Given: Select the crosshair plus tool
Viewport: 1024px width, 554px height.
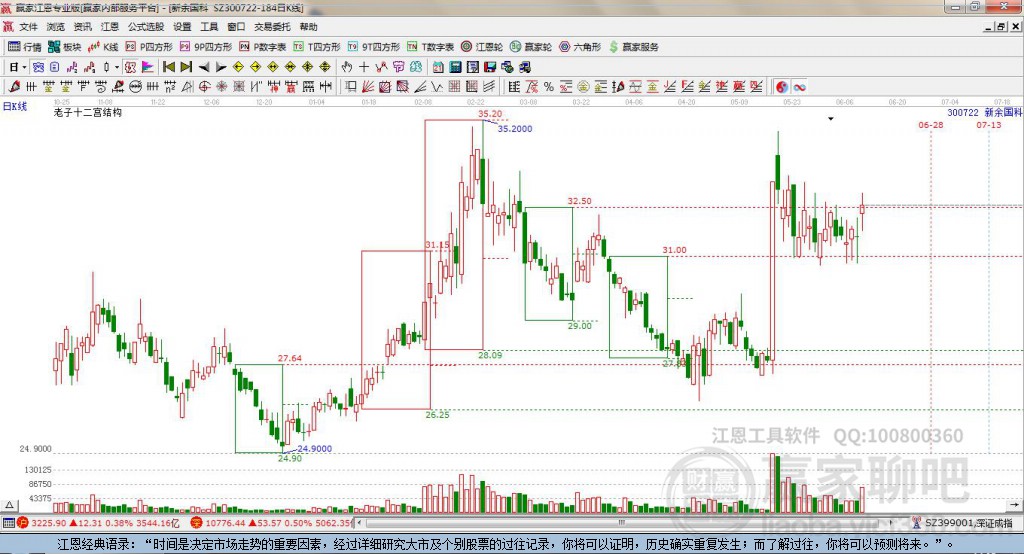Looking at the screenshot, I should click(364, 67).
